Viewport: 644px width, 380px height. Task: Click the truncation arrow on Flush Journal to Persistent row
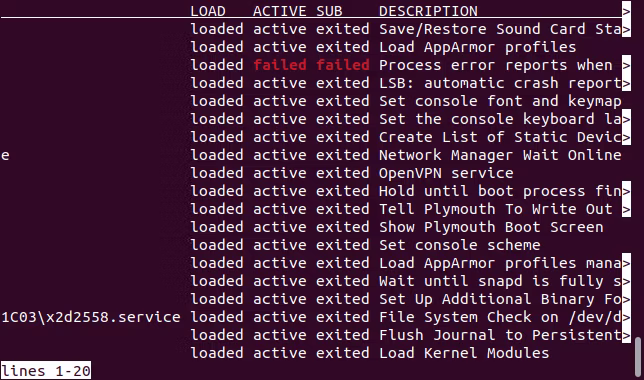[626, 335]
